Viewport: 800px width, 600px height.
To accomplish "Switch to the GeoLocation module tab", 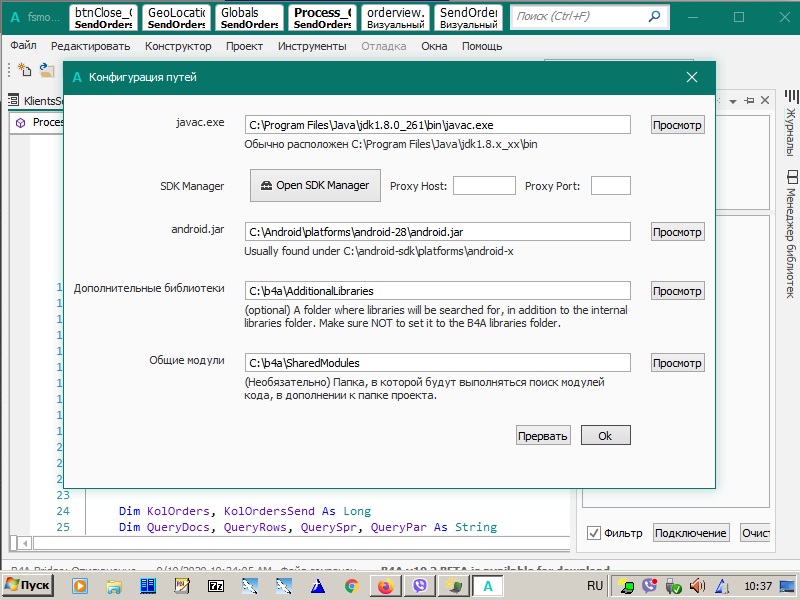I will pyautogui.click(x=177, y=18).
